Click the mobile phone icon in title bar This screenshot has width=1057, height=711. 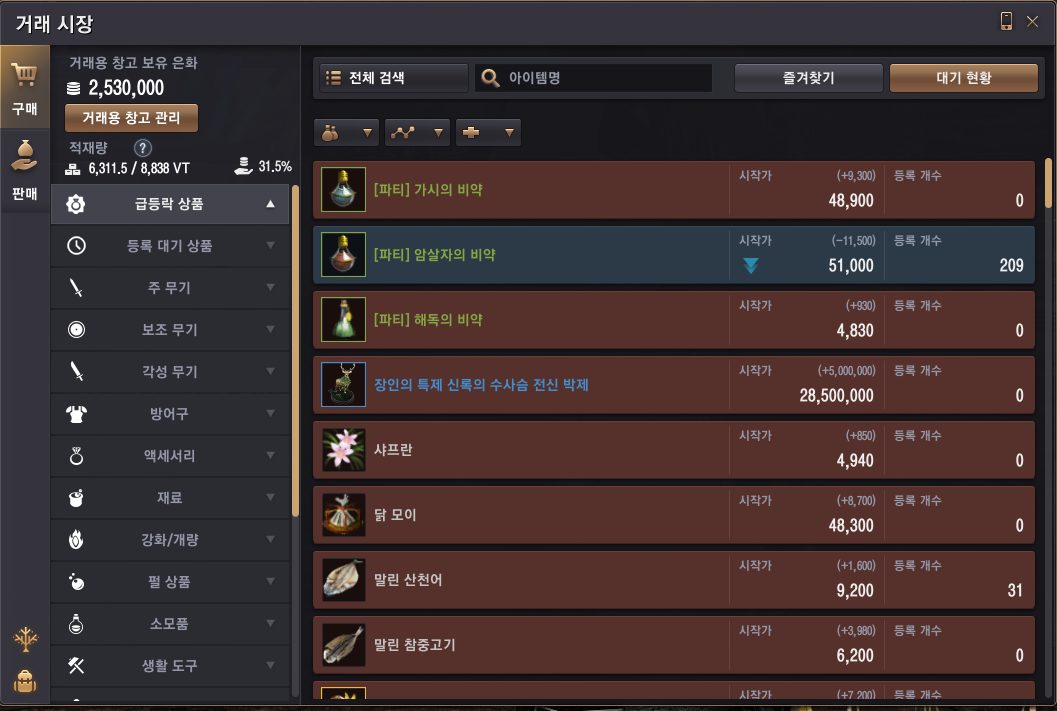[x=1006, y=21]
